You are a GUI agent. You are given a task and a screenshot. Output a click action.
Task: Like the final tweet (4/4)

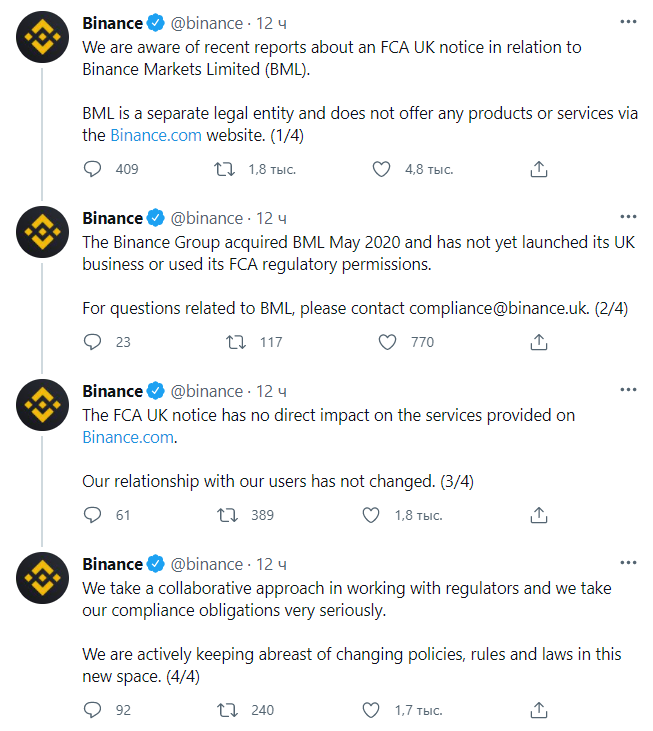tap(371, 711)
